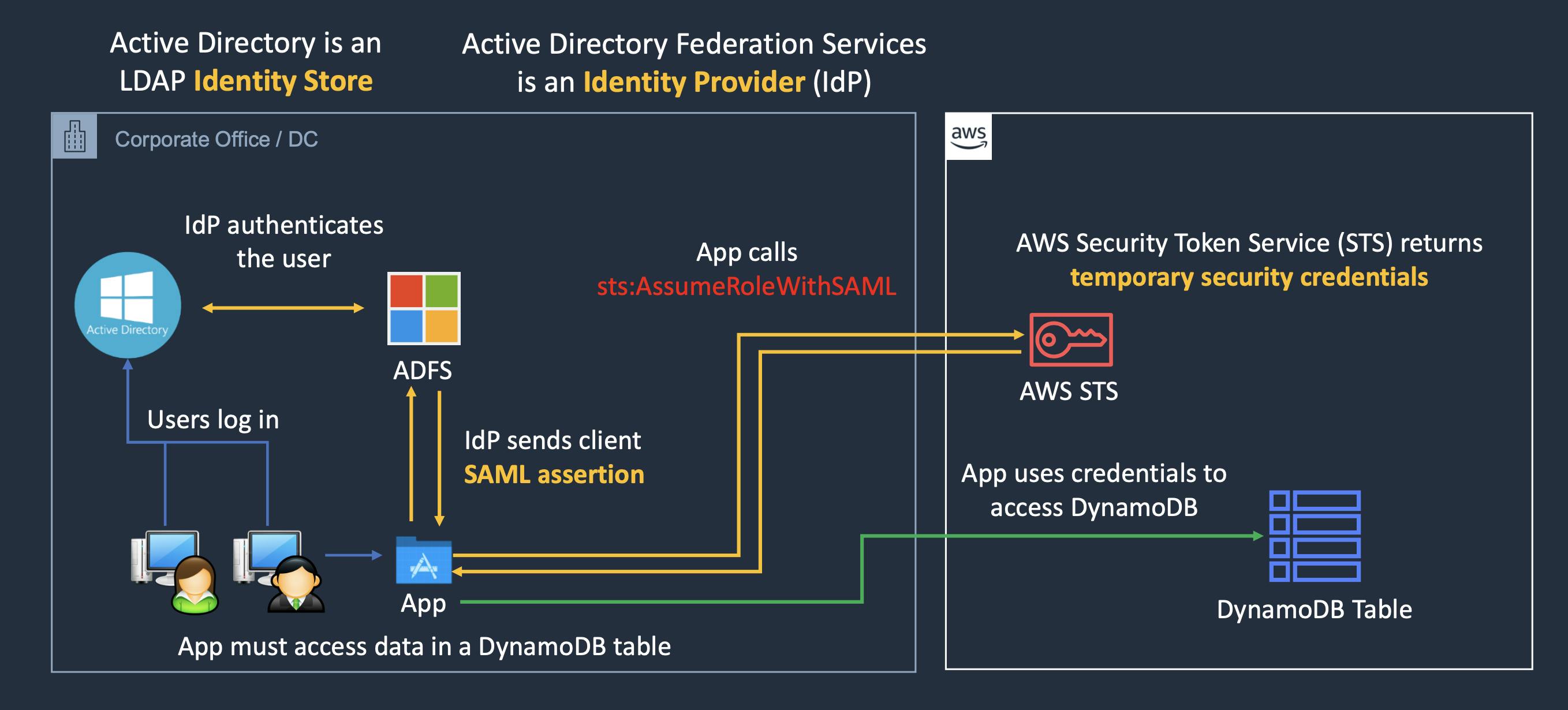Click the yellow 'Identity Provider' heading text
Viewport: 1568px width, 710px height.
[x=694, y=82]
